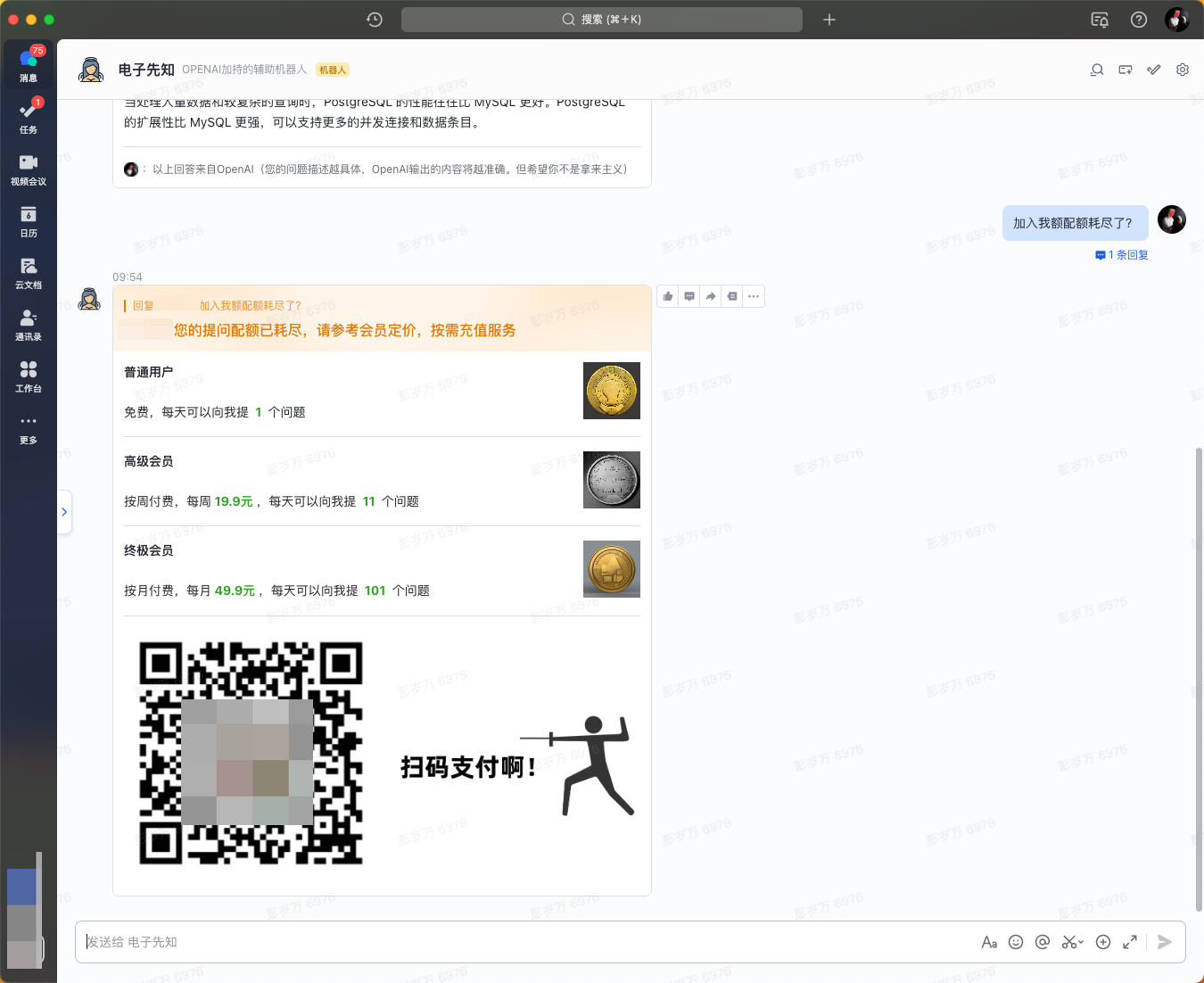Viewport: 1204px width, 983px height.
Task: Forward the message with arrow icon
Action: click(711, 296)
